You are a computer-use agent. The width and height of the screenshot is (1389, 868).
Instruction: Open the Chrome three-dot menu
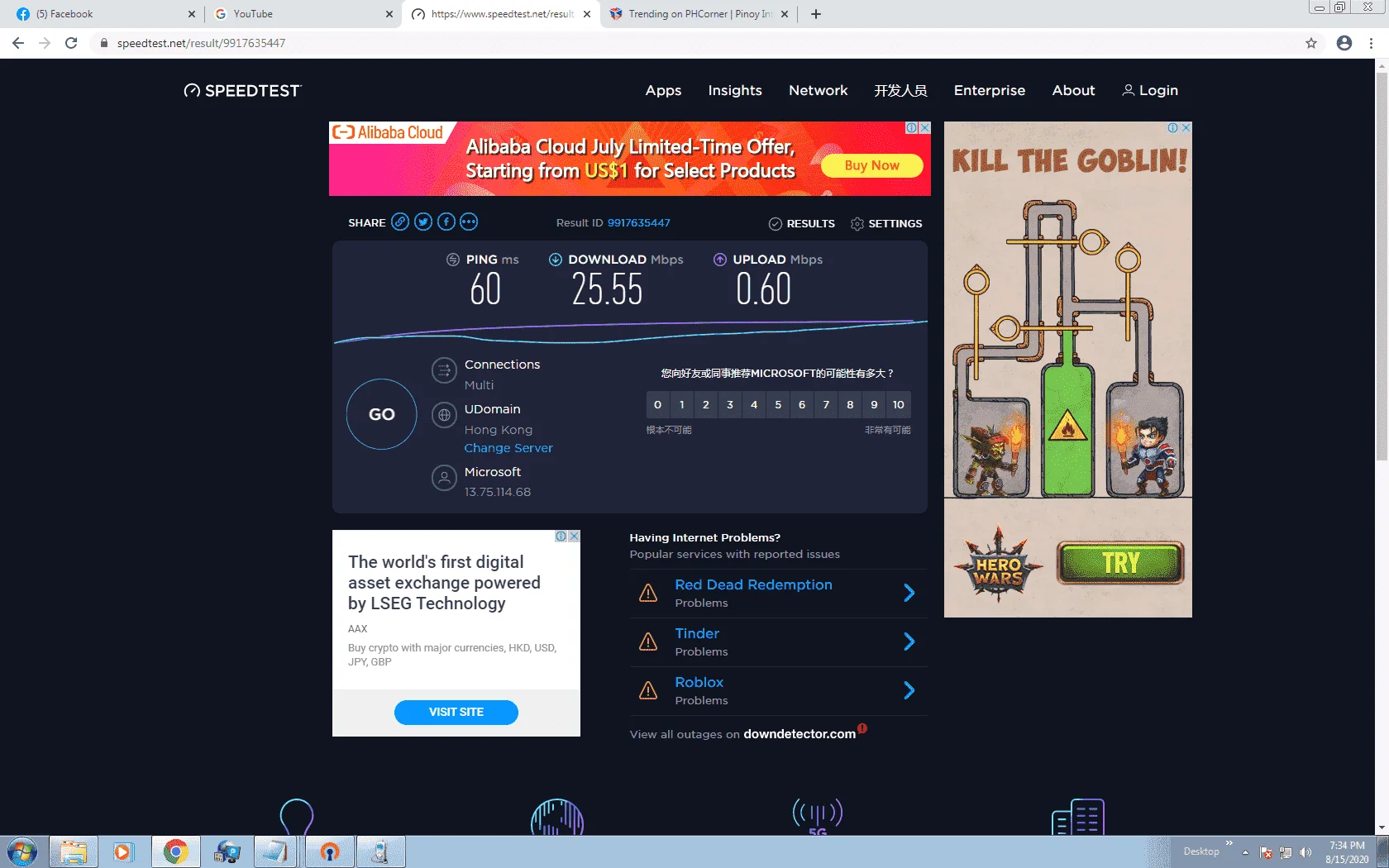[1372, 43]
